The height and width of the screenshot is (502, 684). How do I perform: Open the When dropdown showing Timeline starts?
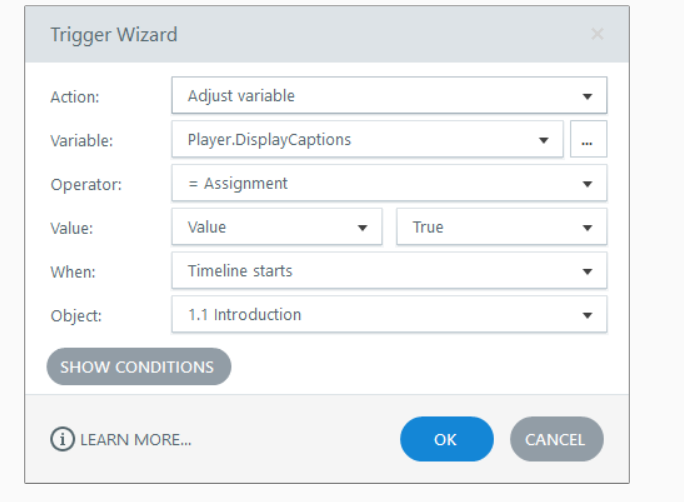point(388,271)
